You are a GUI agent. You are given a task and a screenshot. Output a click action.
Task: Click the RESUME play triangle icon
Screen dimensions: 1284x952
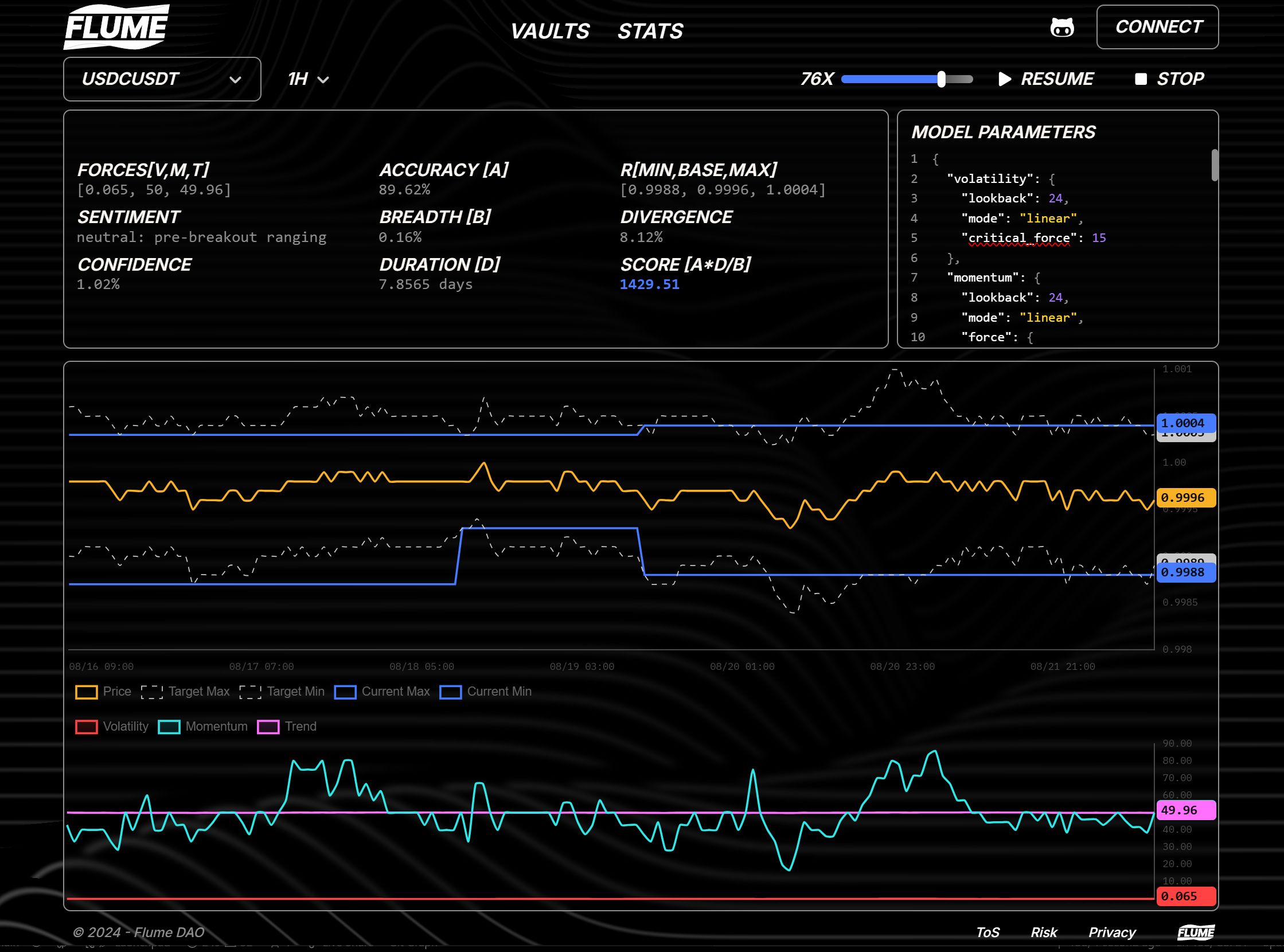[1005, 79]
